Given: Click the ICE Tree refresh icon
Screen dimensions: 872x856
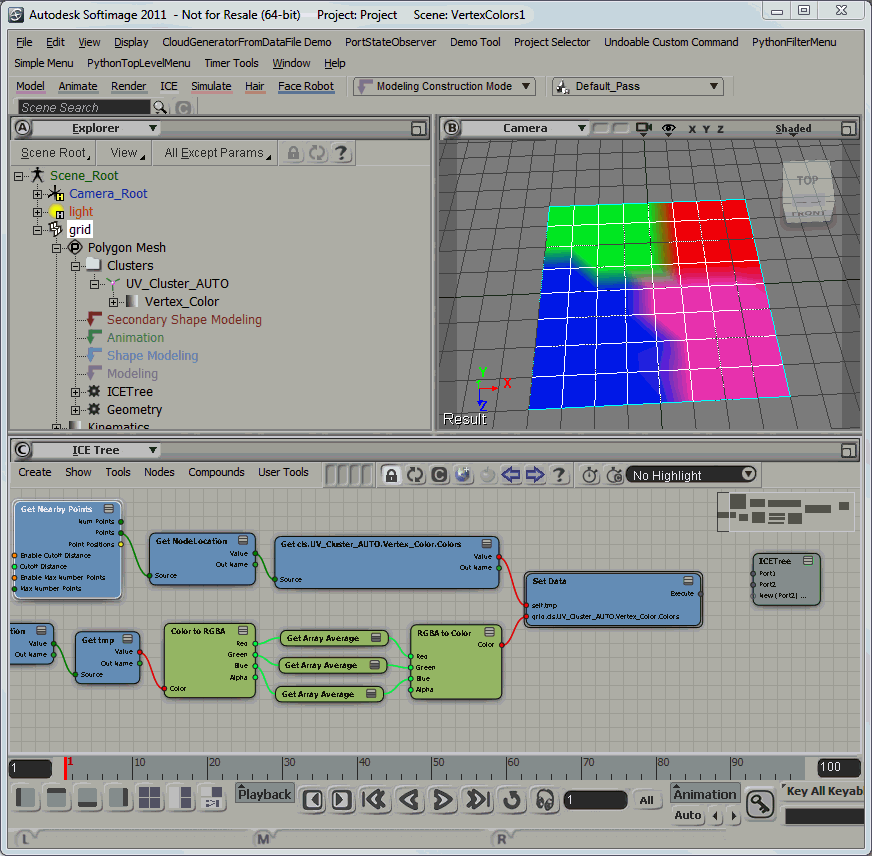Looking at the screenshot, I should 415,475.
